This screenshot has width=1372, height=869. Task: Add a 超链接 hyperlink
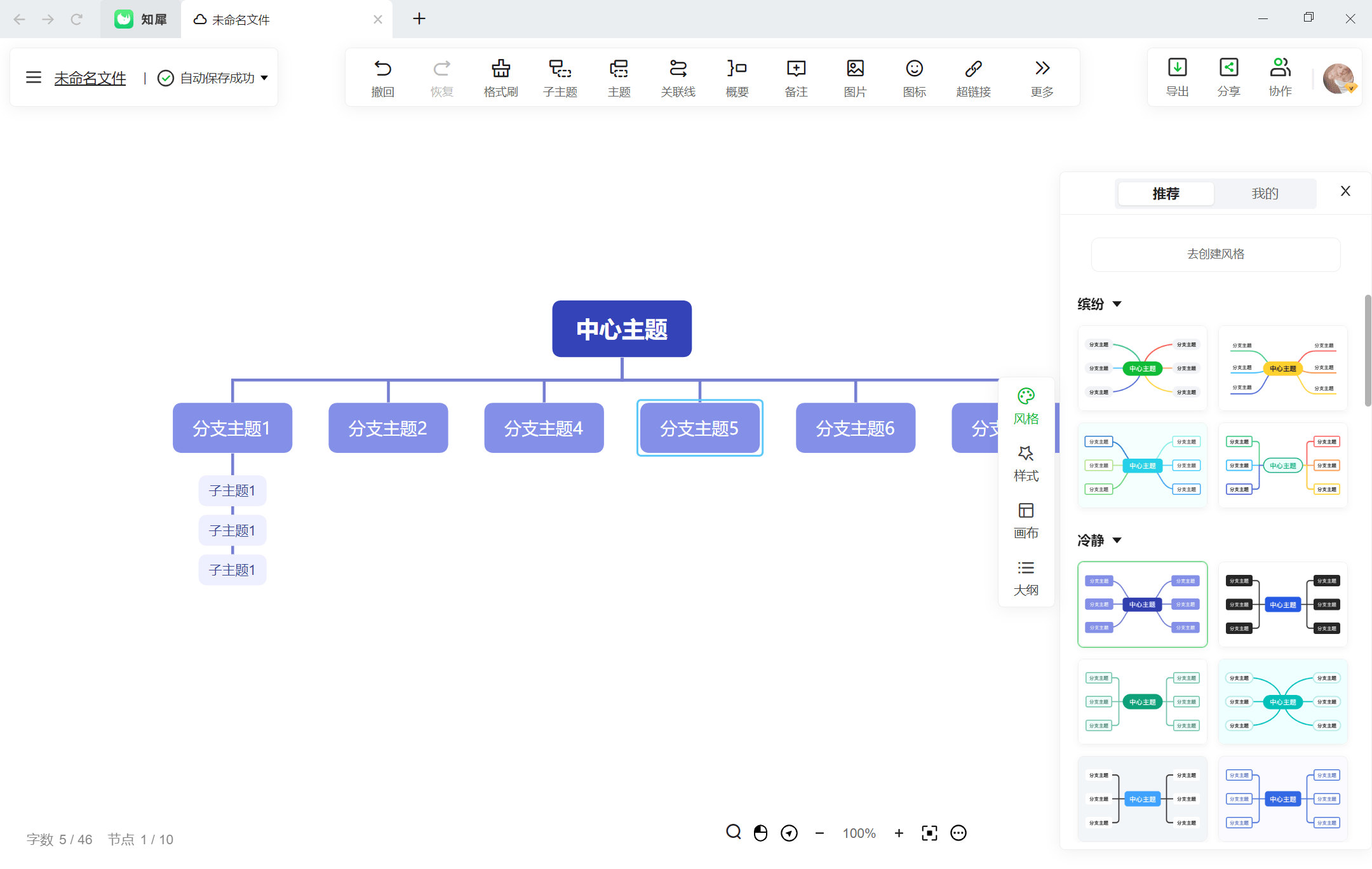[974, 76]
